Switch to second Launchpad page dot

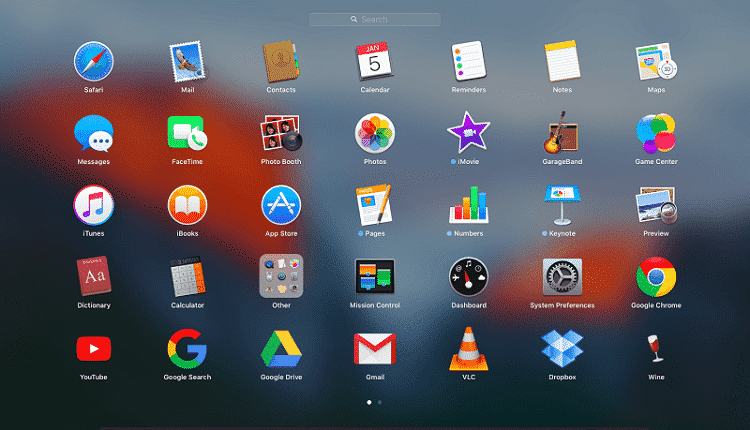pos(380,402)
